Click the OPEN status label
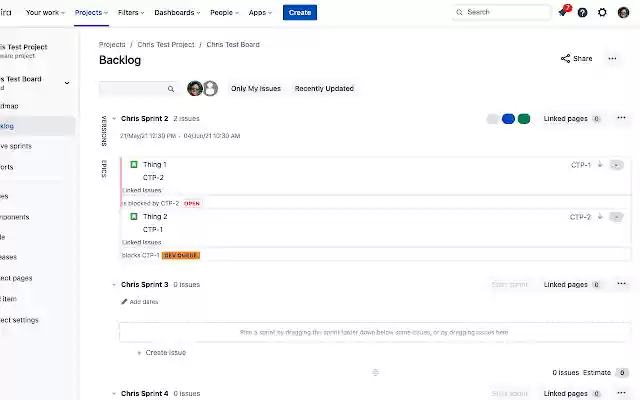 click(192, 203)
